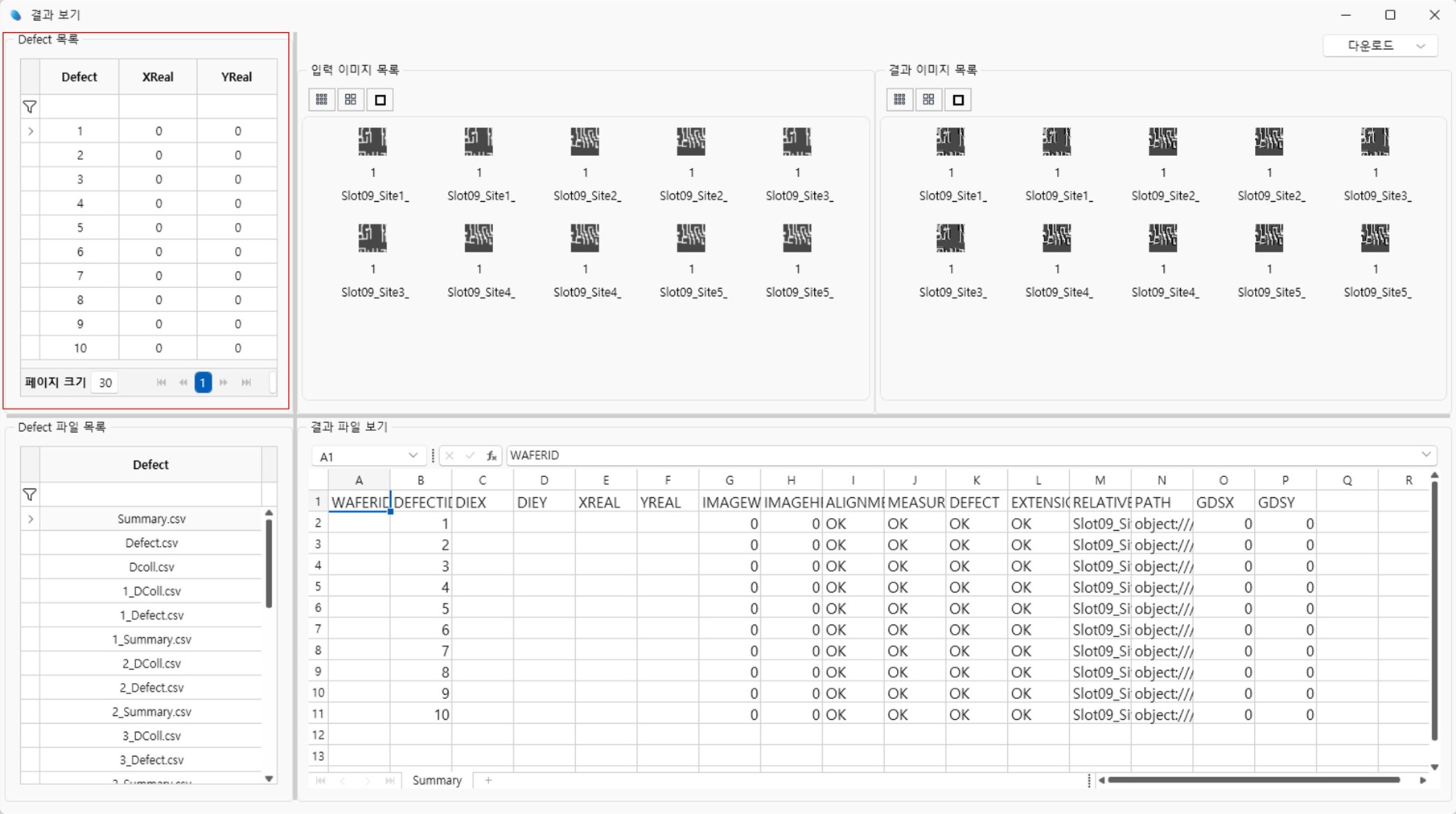Switch input image list to single view

[x=380, y=100]
